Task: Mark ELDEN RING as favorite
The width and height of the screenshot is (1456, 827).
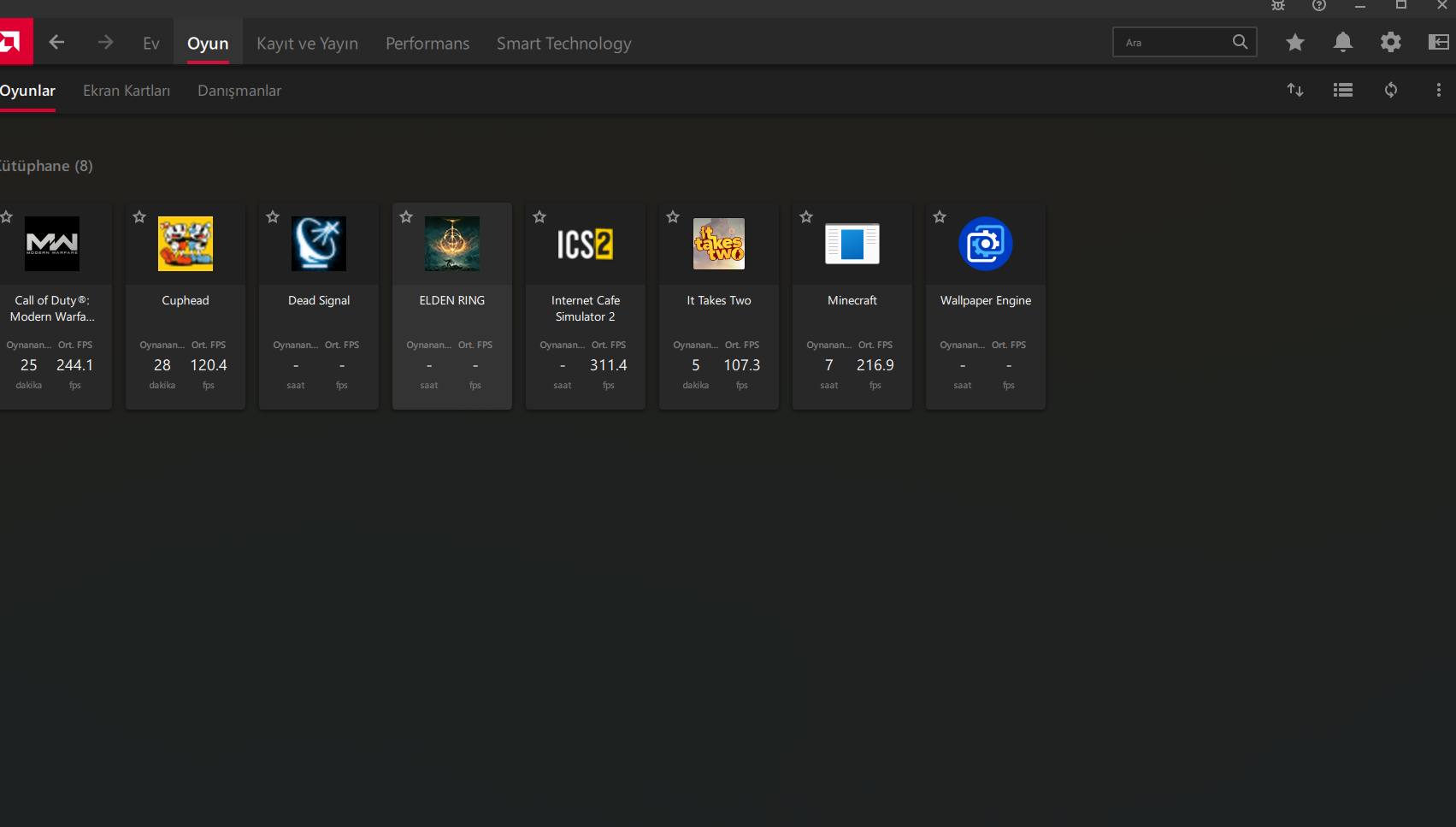Action: coord(406,217)
